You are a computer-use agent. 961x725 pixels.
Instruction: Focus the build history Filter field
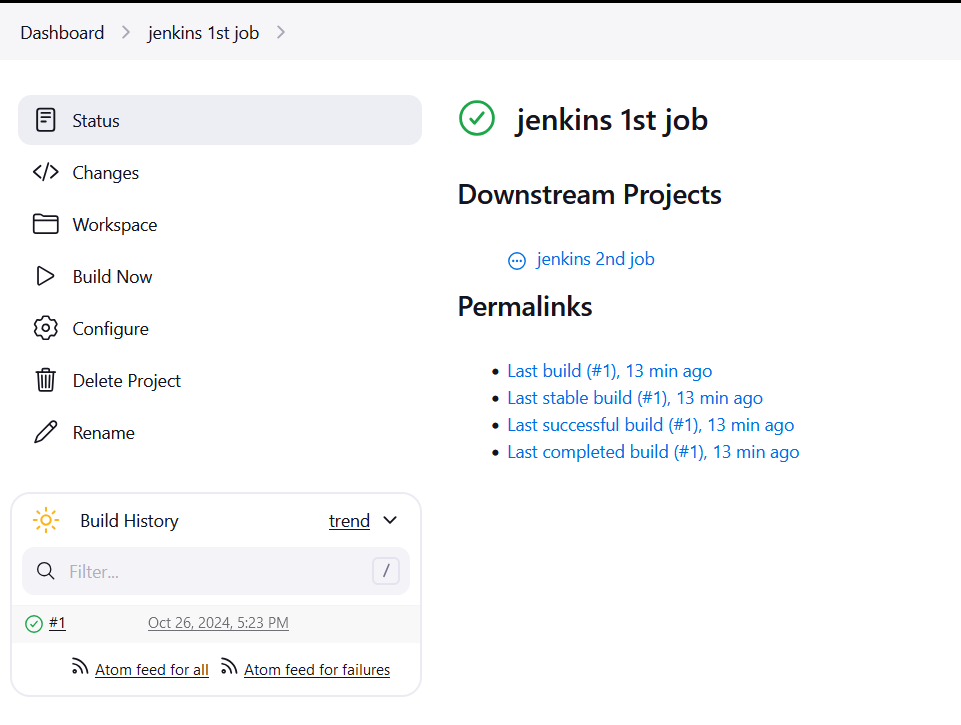[216, 571]
